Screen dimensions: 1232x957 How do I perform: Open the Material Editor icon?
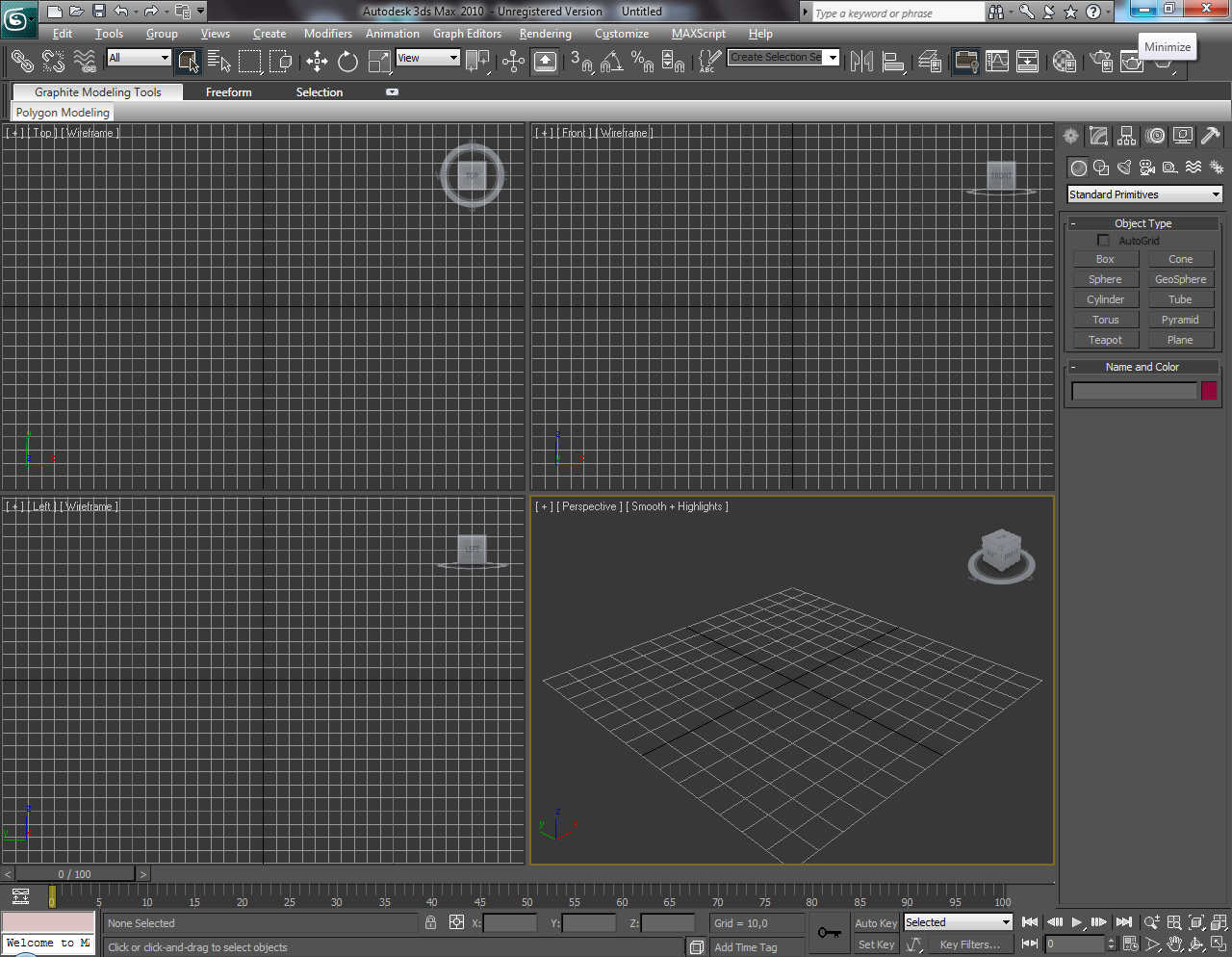(x=1064, y=63)
